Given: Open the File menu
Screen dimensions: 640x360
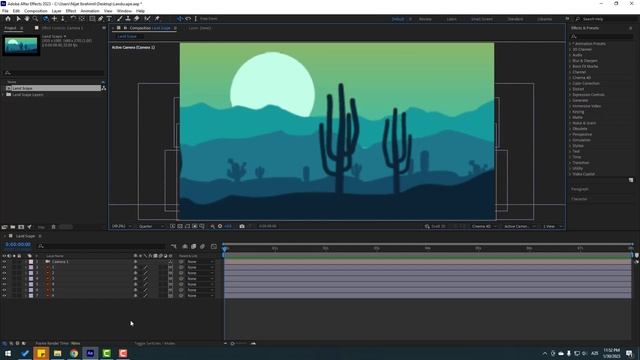Looking at the screenshot, I should (x=5, y=11).
